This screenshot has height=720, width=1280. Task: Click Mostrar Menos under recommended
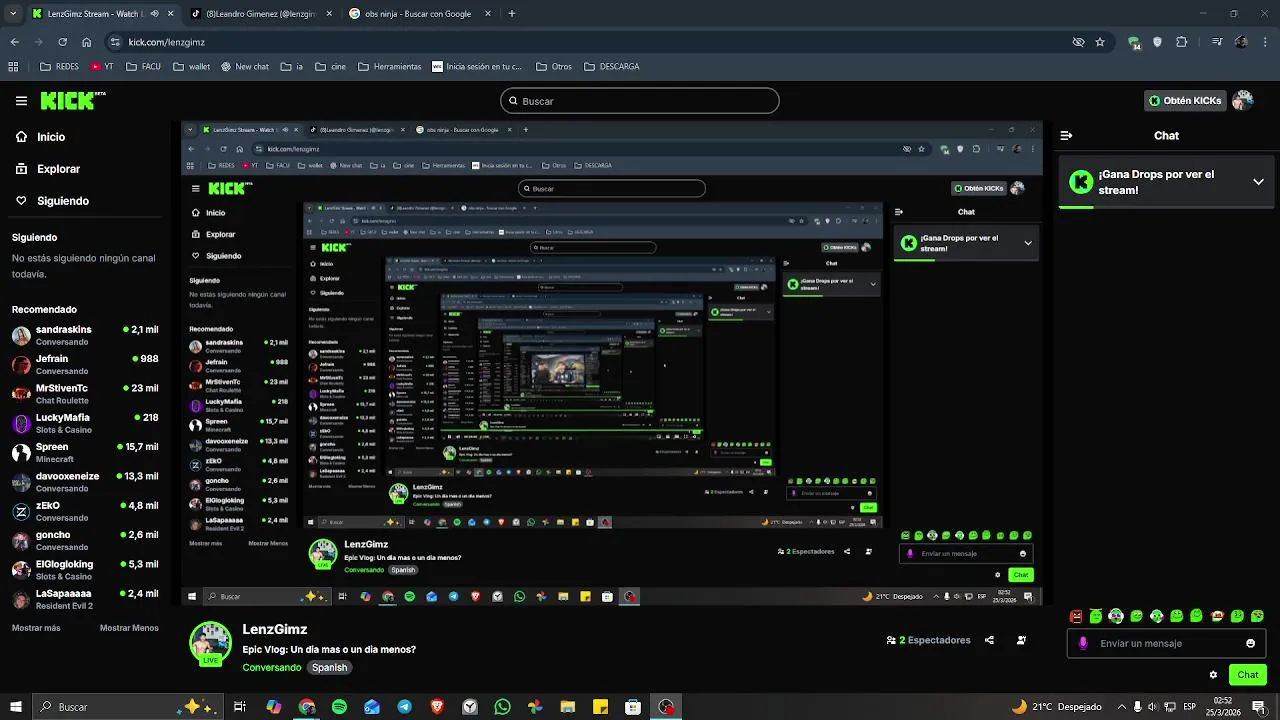point(129,628)
